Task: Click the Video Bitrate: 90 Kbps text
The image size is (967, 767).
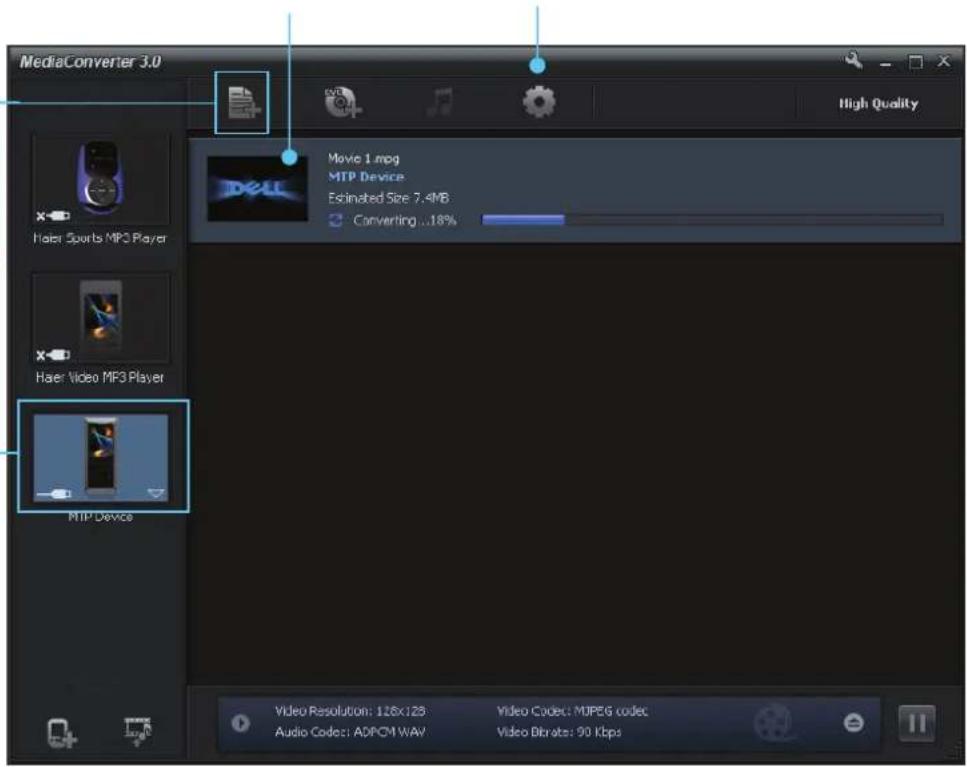Action: point(559,732)
